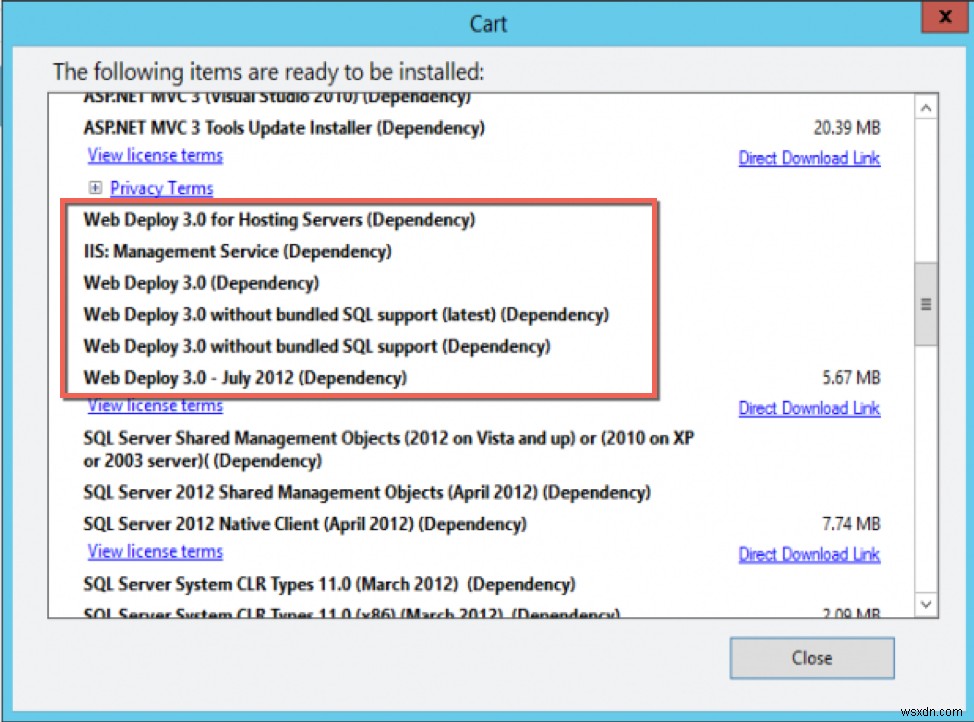Select the ASP.NET MVC 3 Tools Update Installer row
Screen dimensions: 974x722
coord(284,128)
